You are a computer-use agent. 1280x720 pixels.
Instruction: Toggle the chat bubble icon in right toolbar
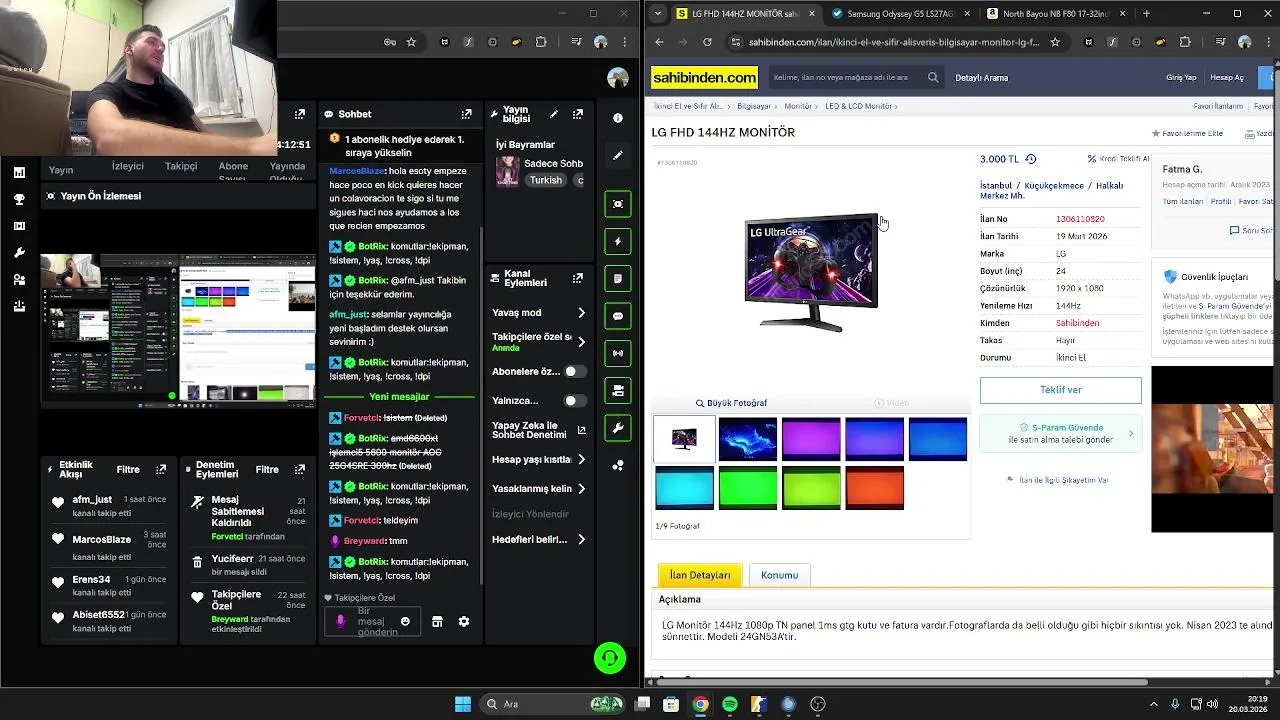click(618, 316)
